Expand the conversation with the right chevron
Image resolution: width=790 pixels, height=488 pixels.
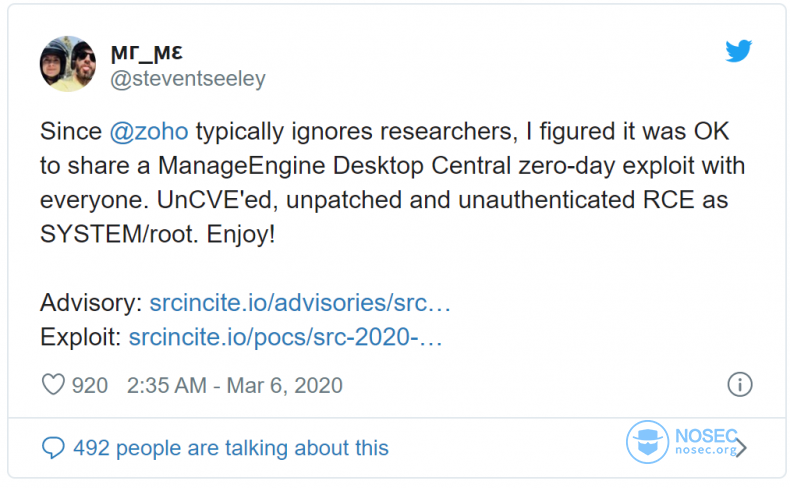click(x=742, y=447)
